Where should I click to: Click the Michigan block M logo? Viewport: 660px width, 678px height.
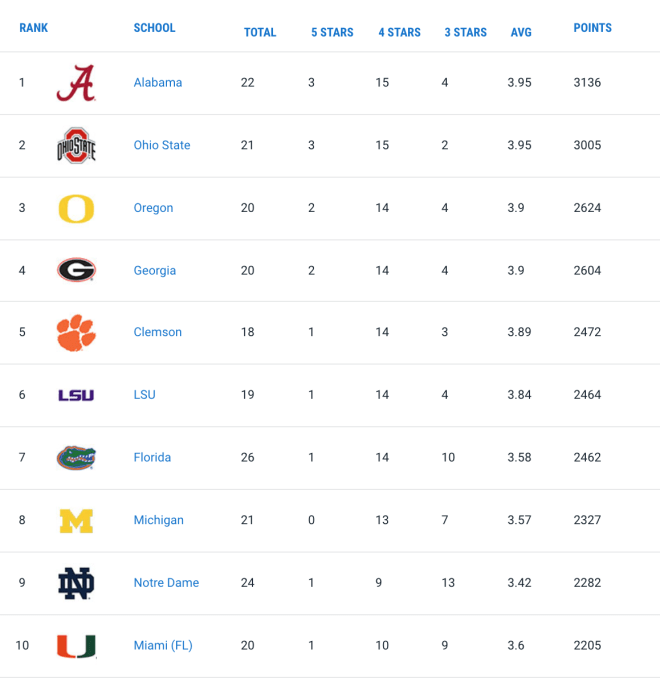click(76, 521)
